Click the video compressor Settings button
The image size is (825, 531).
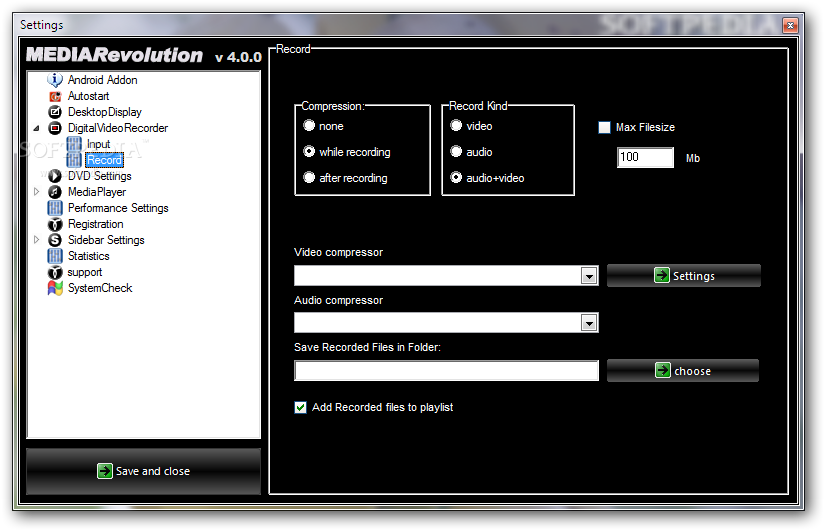point(683,276)
